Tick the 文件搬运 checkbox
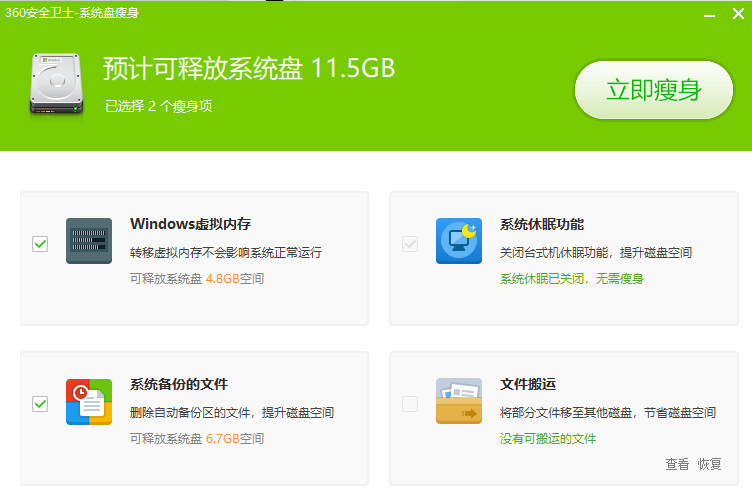 pos(410,404)
